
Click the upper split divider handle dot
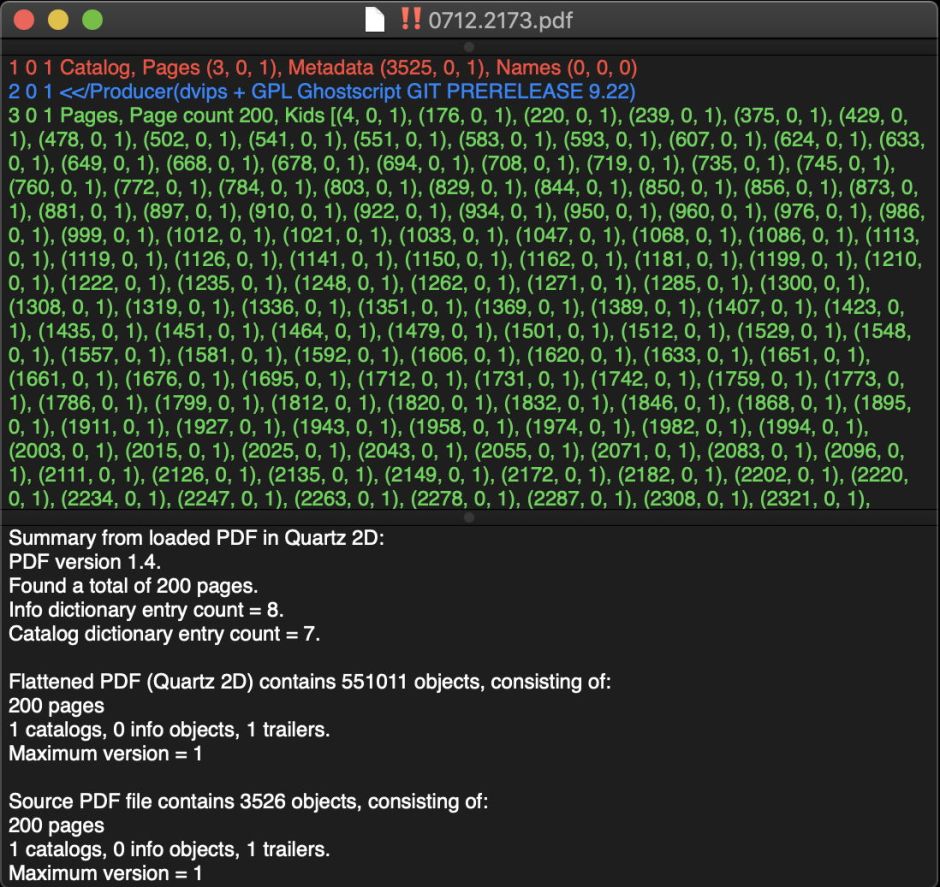(469, 46)
